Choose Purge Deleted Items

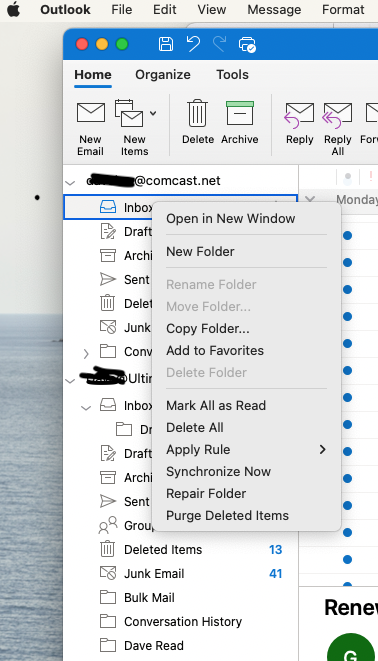[x=227, y=515]
